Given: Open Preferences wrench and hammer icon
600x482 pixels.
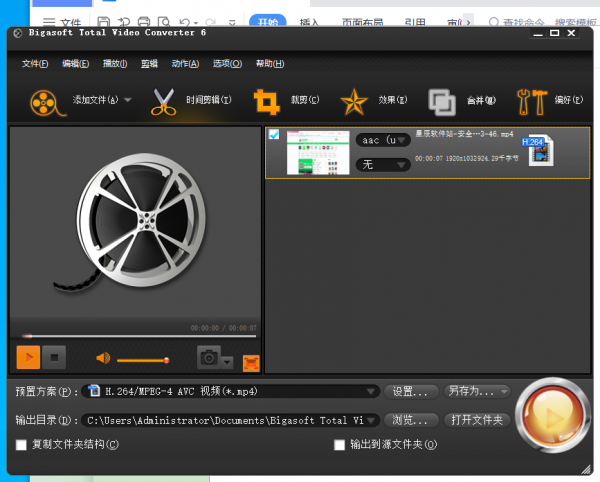Looking at the screenshot, I should 531,102.
